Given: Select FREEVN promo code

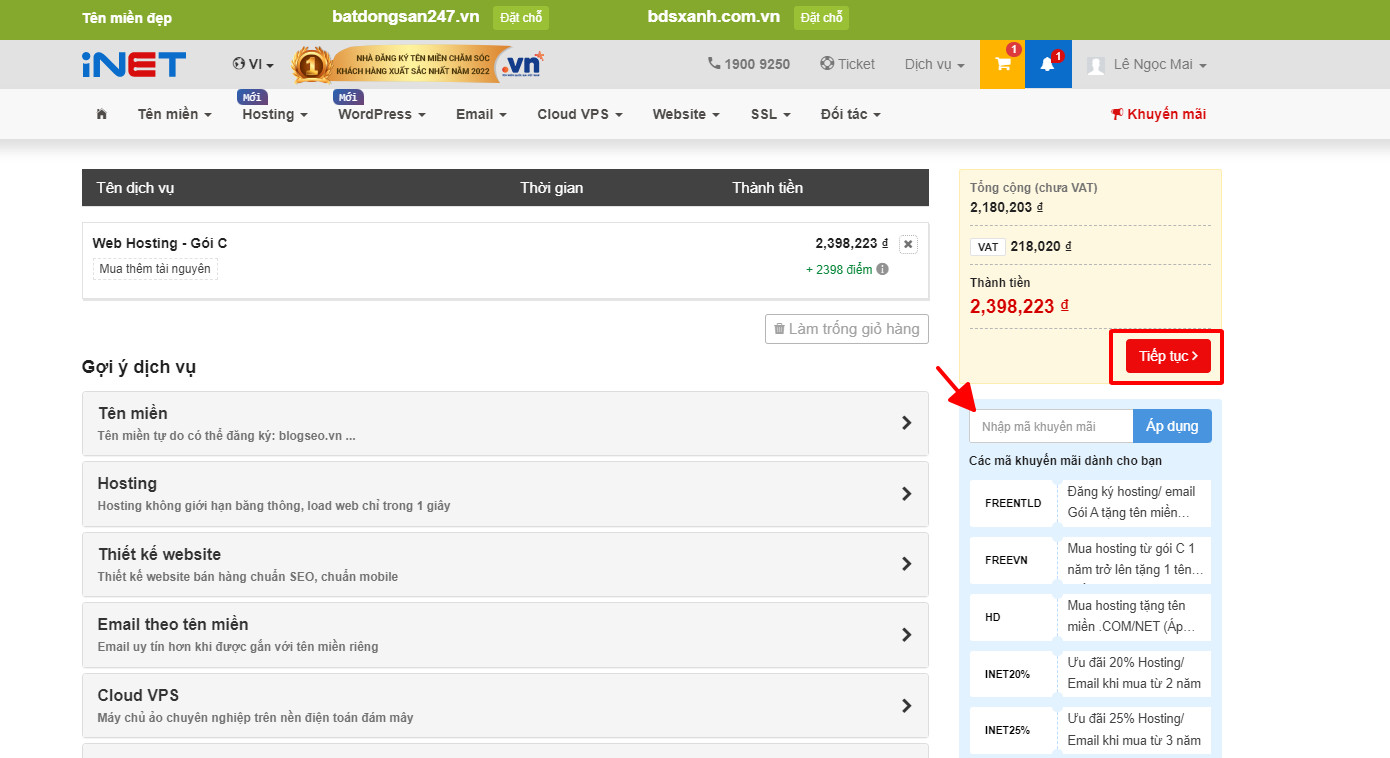Looking at the screenshot, I should pyautogui.click(x=1090, y=560).
